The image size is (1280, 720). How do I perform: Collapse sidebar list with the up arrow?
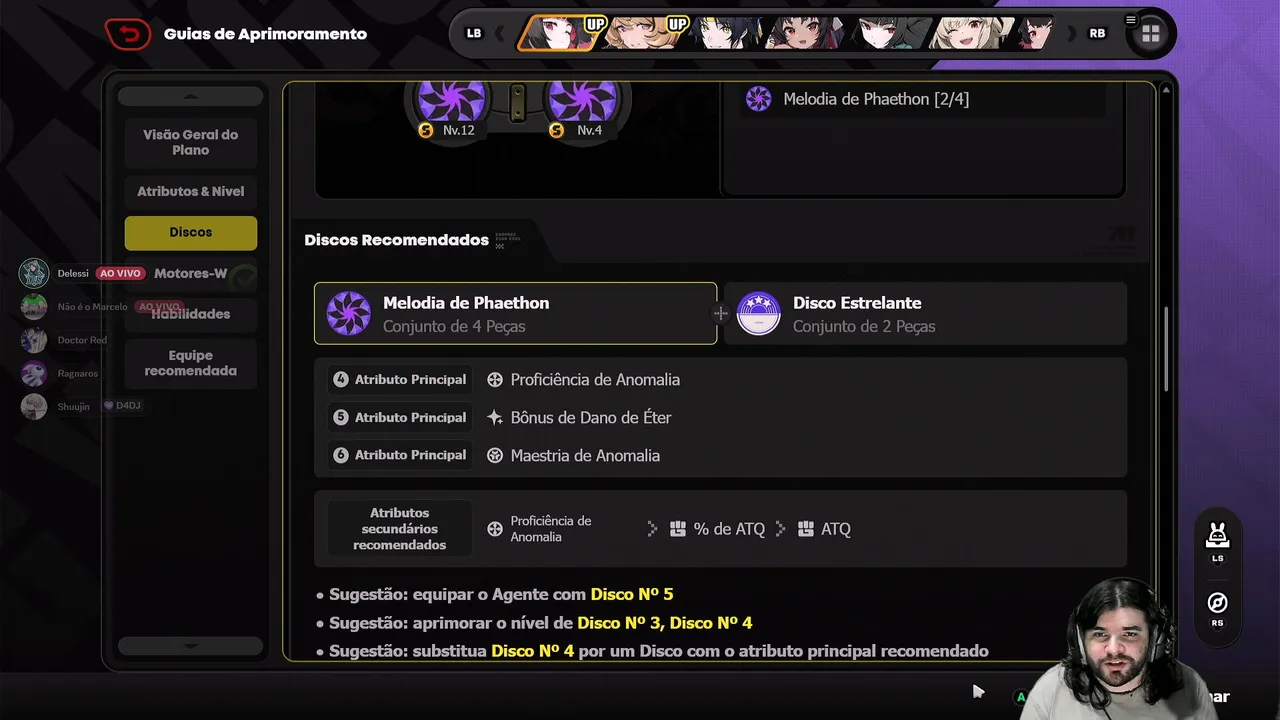190,96
